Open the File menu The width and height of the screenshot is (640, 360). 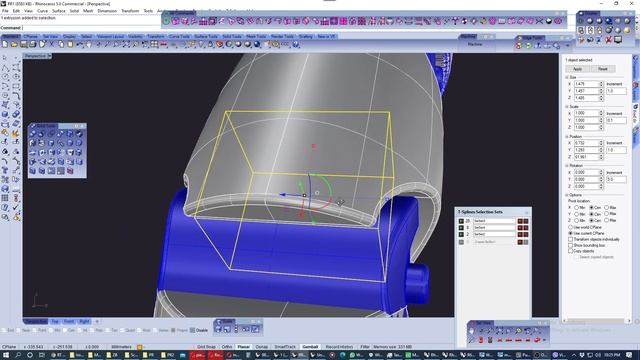(x=5, y=11)
